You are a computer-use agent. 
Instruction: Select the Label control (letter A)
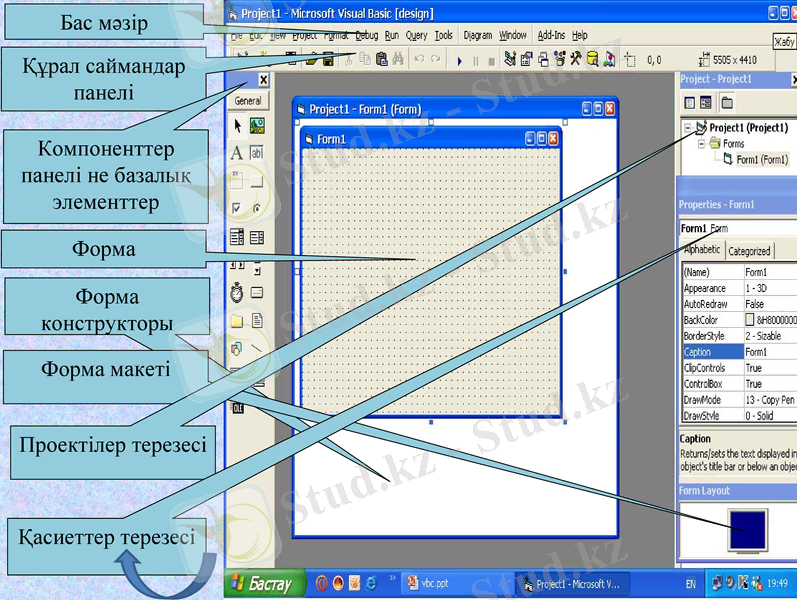tap(237, 153)
